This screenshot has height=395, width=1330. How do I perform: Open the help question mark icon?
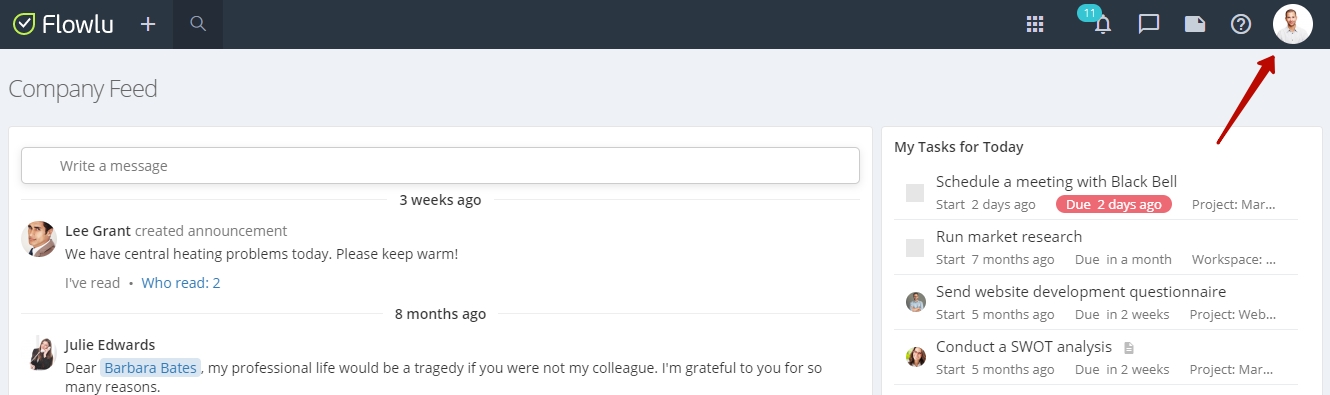[1241, 24]
